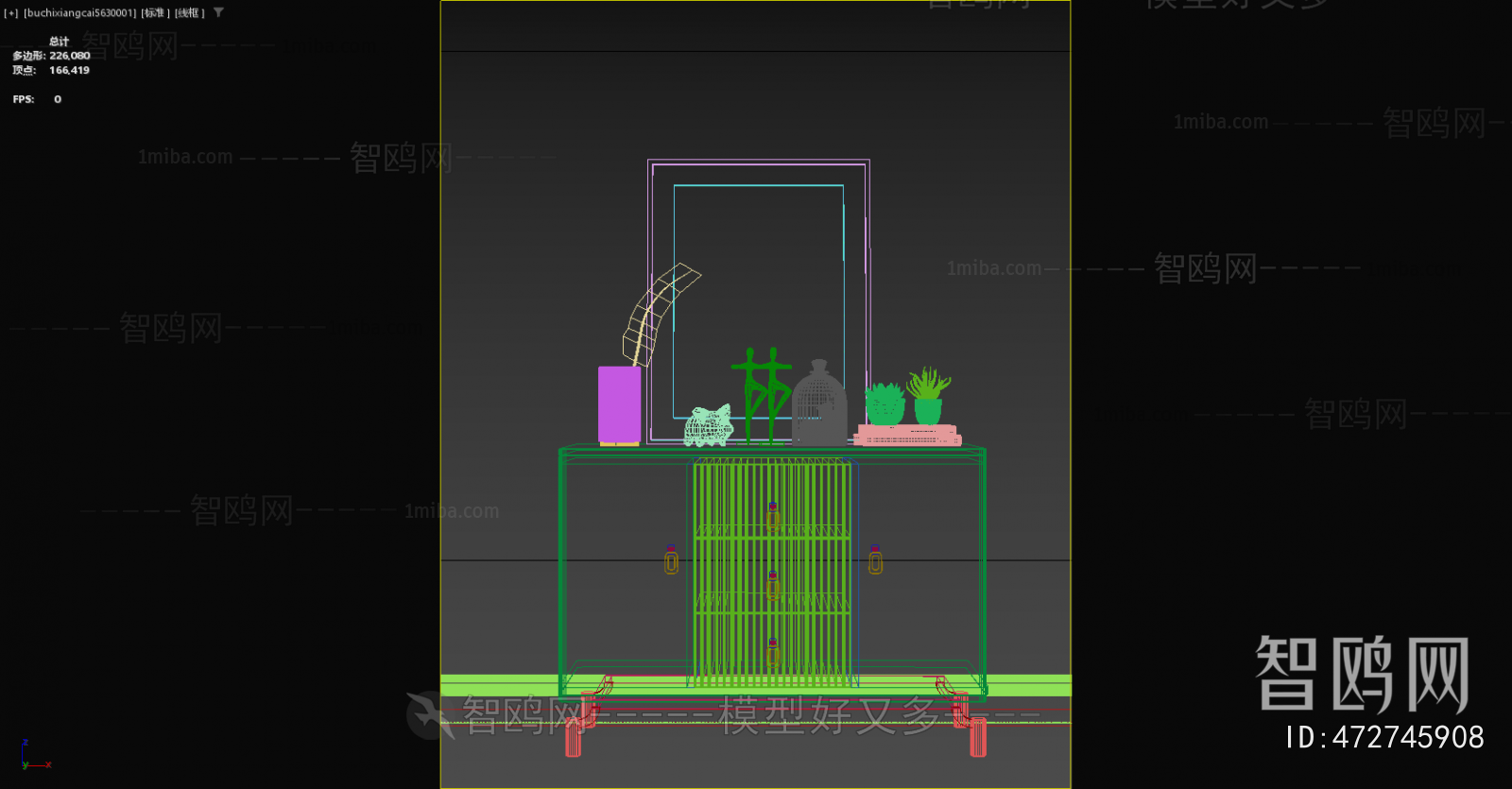
Task: Select the red right cabinet leg
Action: tap(977, 735)
